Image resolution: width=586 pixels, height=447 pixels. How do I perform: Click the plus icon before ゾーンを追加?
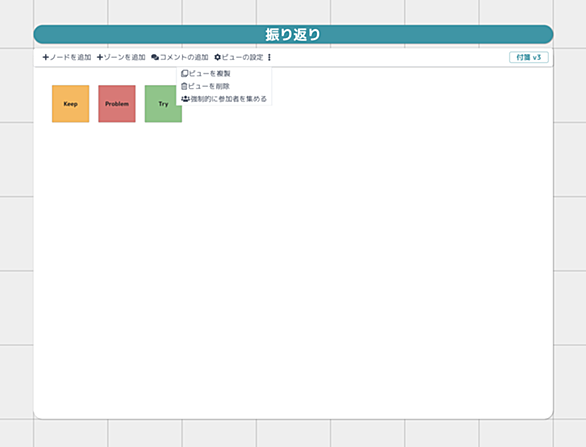(100, 57)
